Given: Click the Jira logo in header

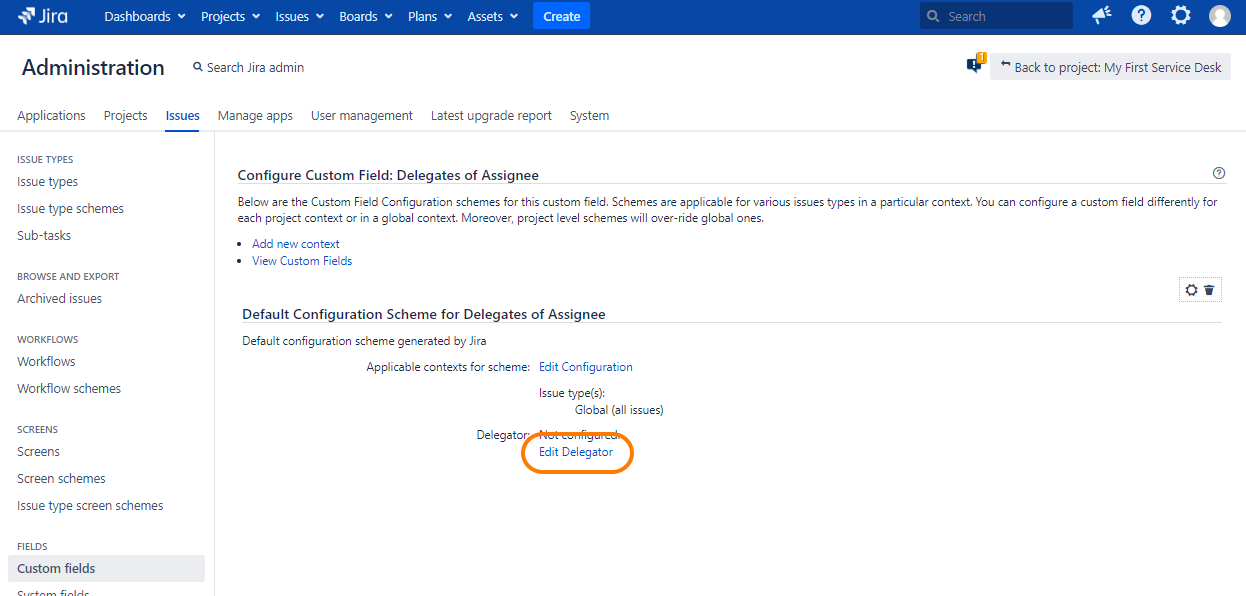Looking at the screenshot, I should coord(43,16).
